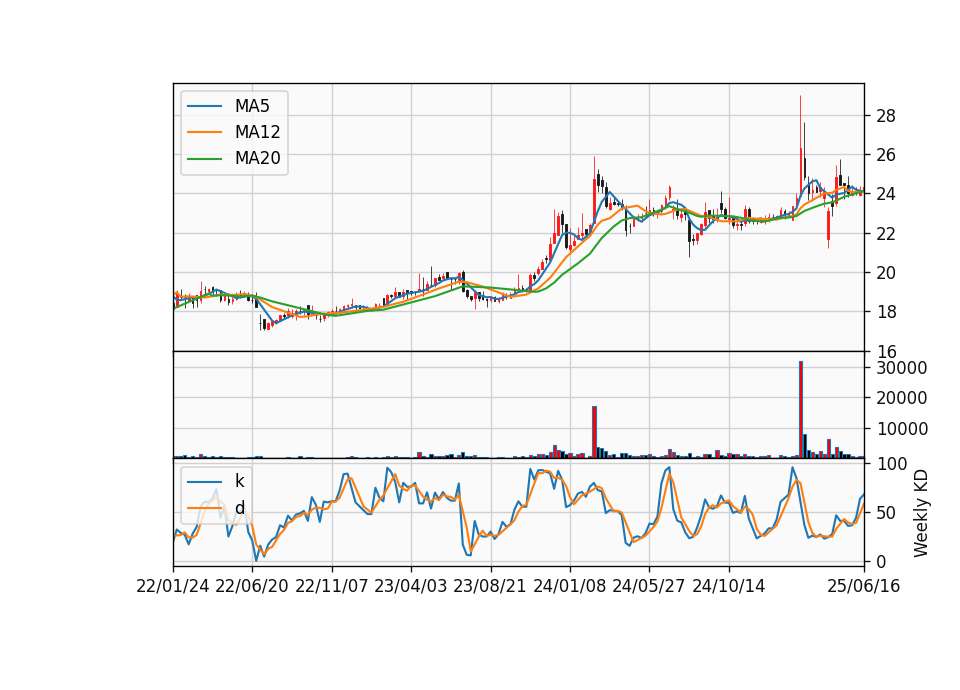
Task: Click the volume axis value 20000
Action: pos(902,398)
